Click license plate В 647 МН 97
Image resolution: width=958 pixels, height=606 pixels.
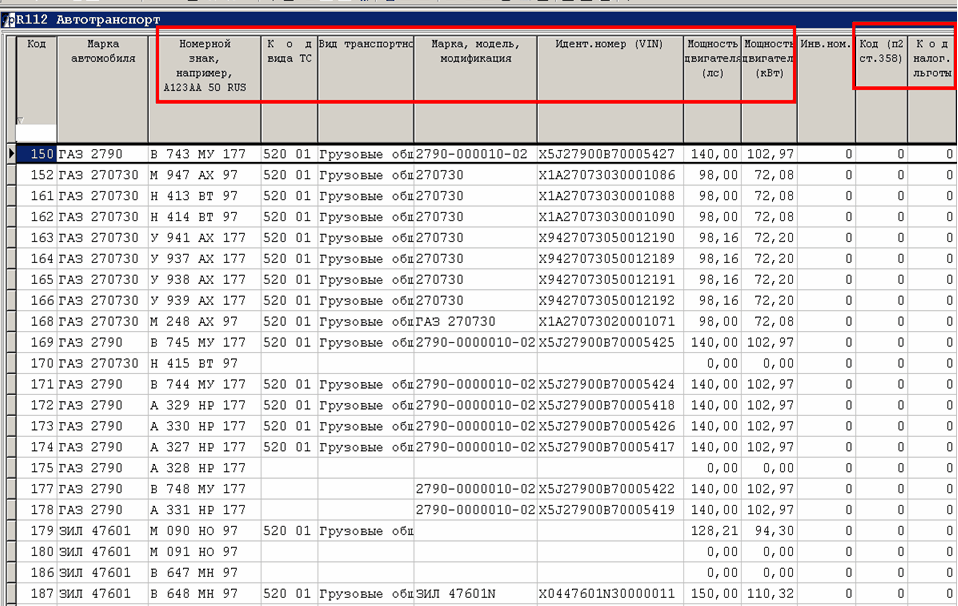194,573
